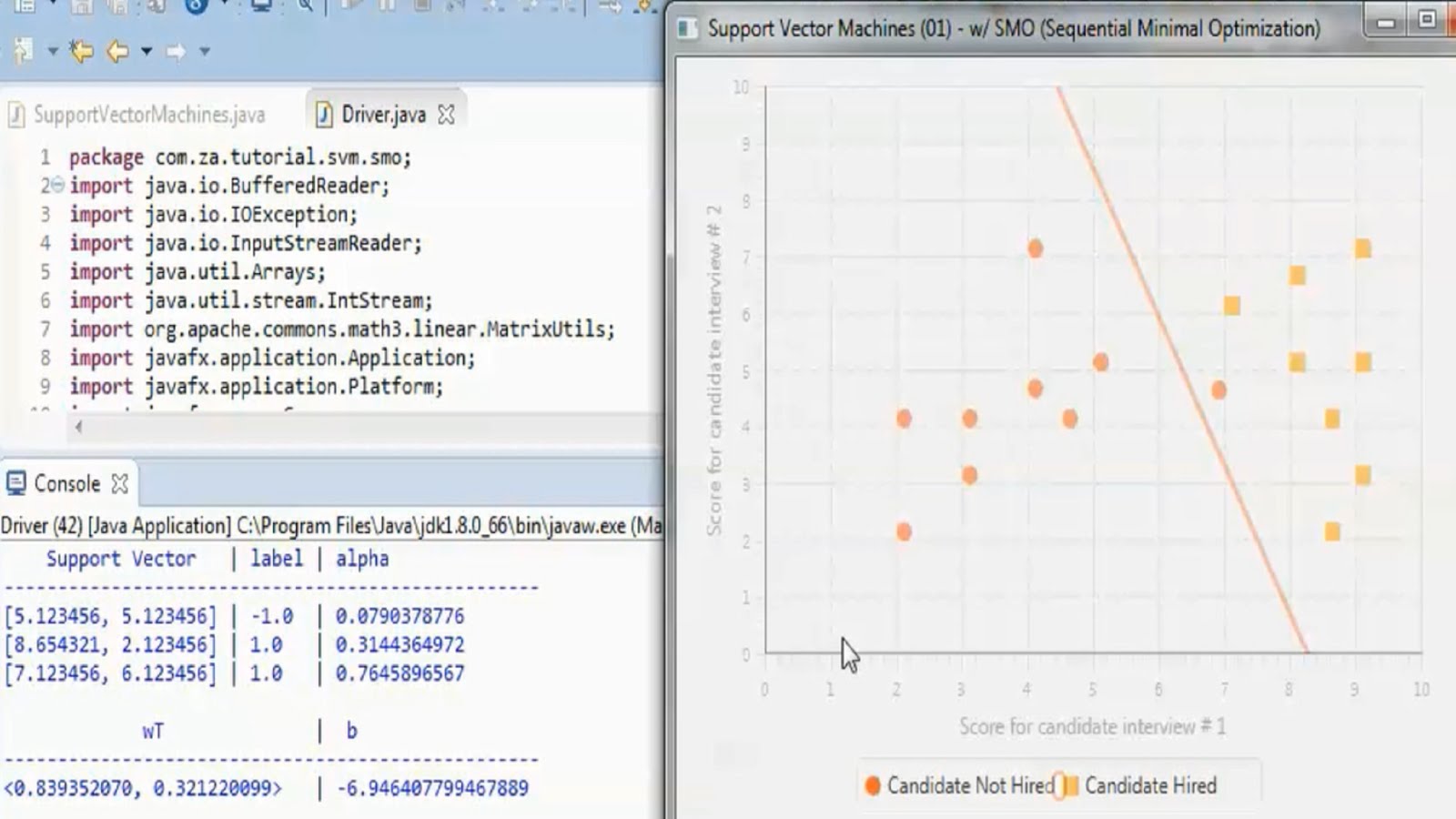
Task: Collapse the imports fold marker at line 2
Action: pyautogui.click(x=57, y=185)
